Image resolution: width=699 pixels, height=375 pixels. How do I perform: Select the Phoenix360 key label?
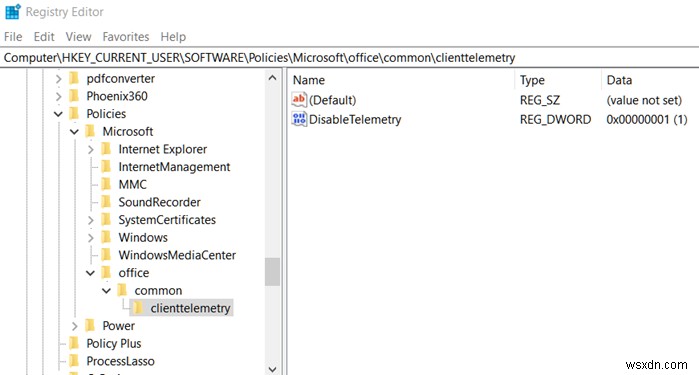coord(117,96)
